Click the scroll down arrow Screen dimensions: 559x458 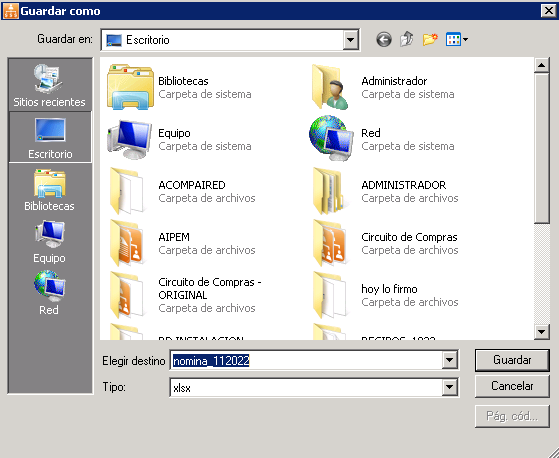(542, 332)
